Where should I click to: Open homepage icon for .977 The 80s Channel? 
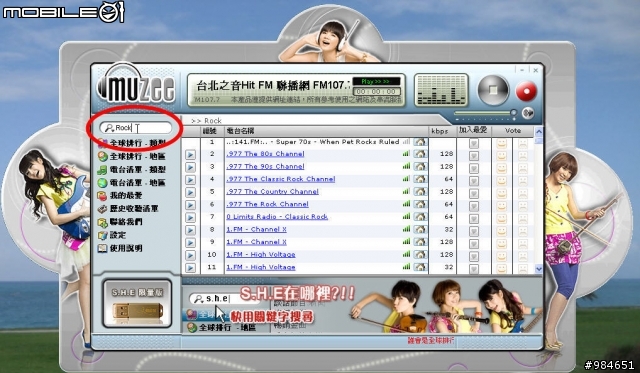click(420, 154)
